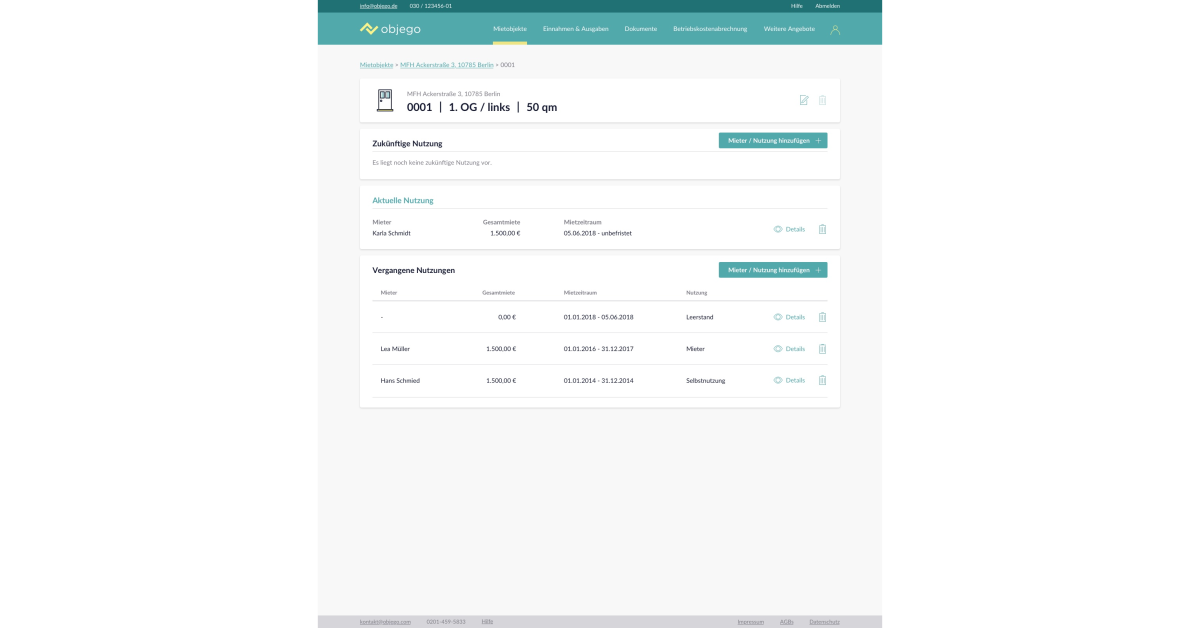Switch to Einnahmen & Ausgaben
Viewport: 1200px width, 628px height.
[575, 29]
